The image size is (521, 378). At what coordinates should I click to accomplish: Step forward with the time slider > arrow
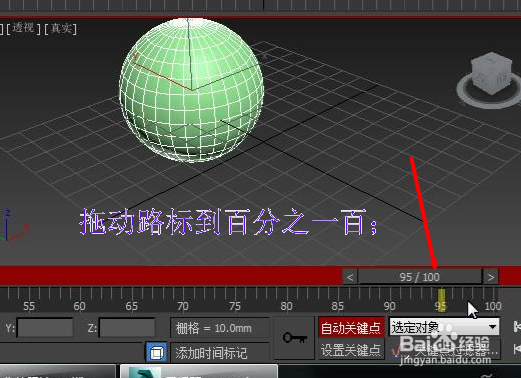pos(491,277)
